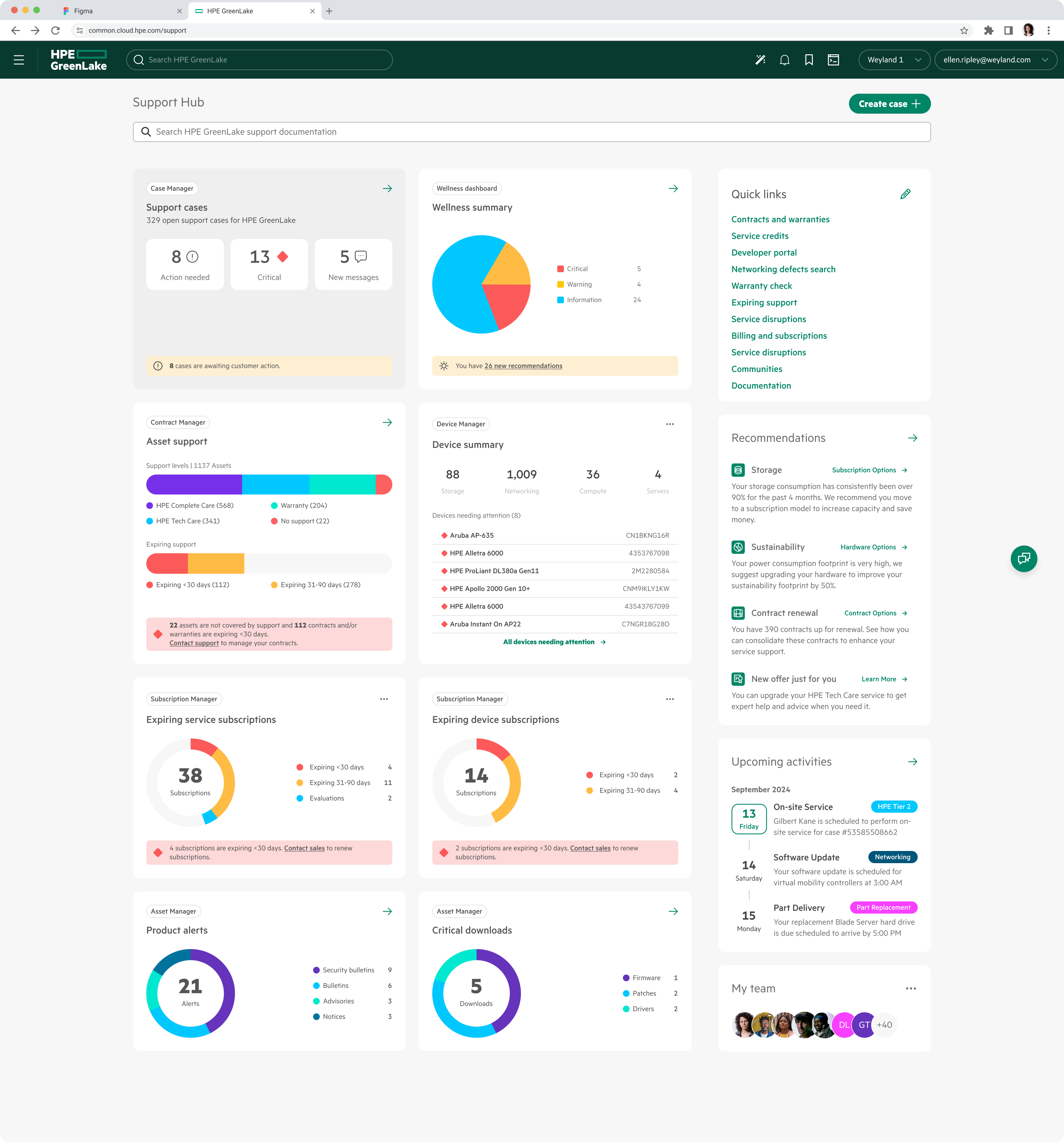
Task: Open the hamburger navigation menu
Action: coord(19,60)
